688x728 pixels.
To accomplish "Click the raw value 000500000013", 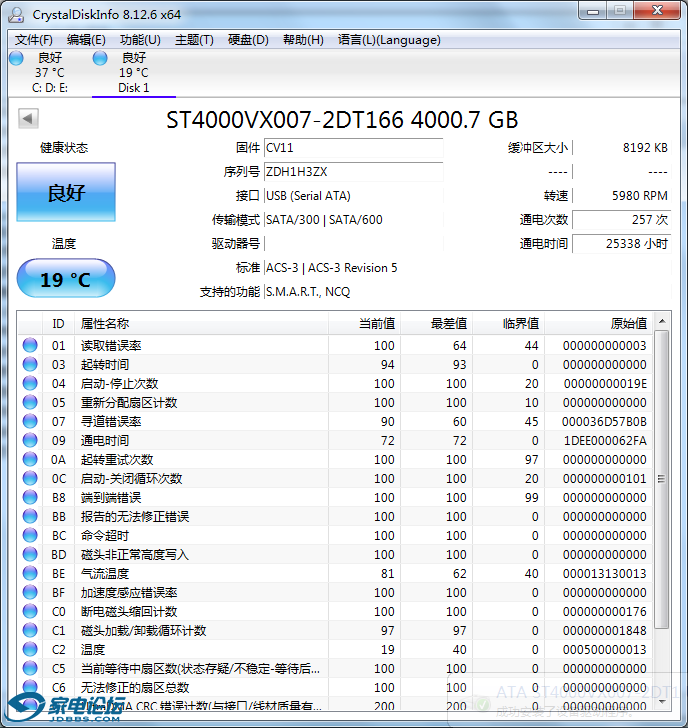I will tap(604, 650).
